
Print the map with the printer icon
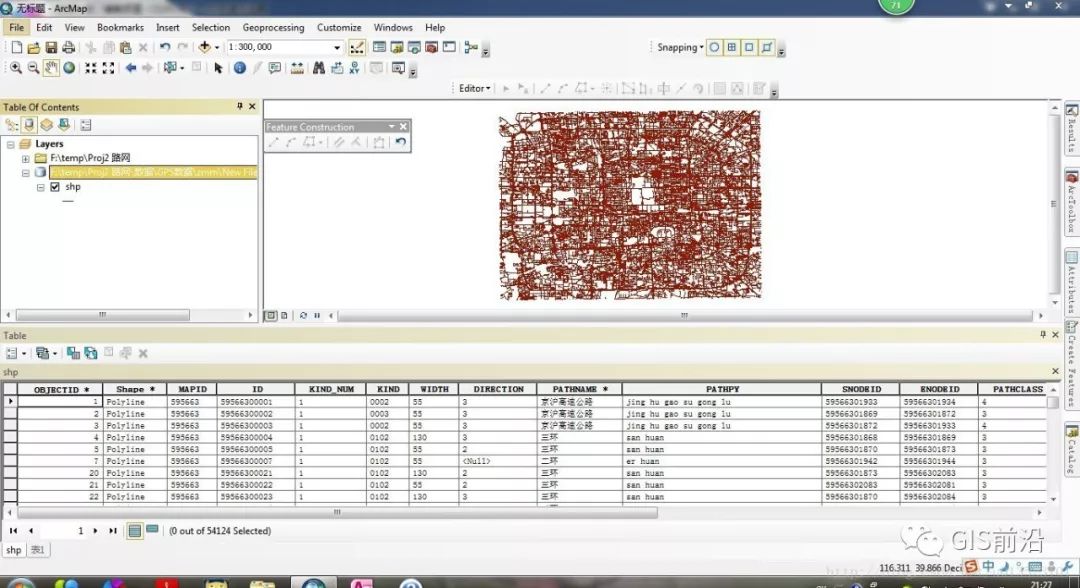tap(68, 48)
